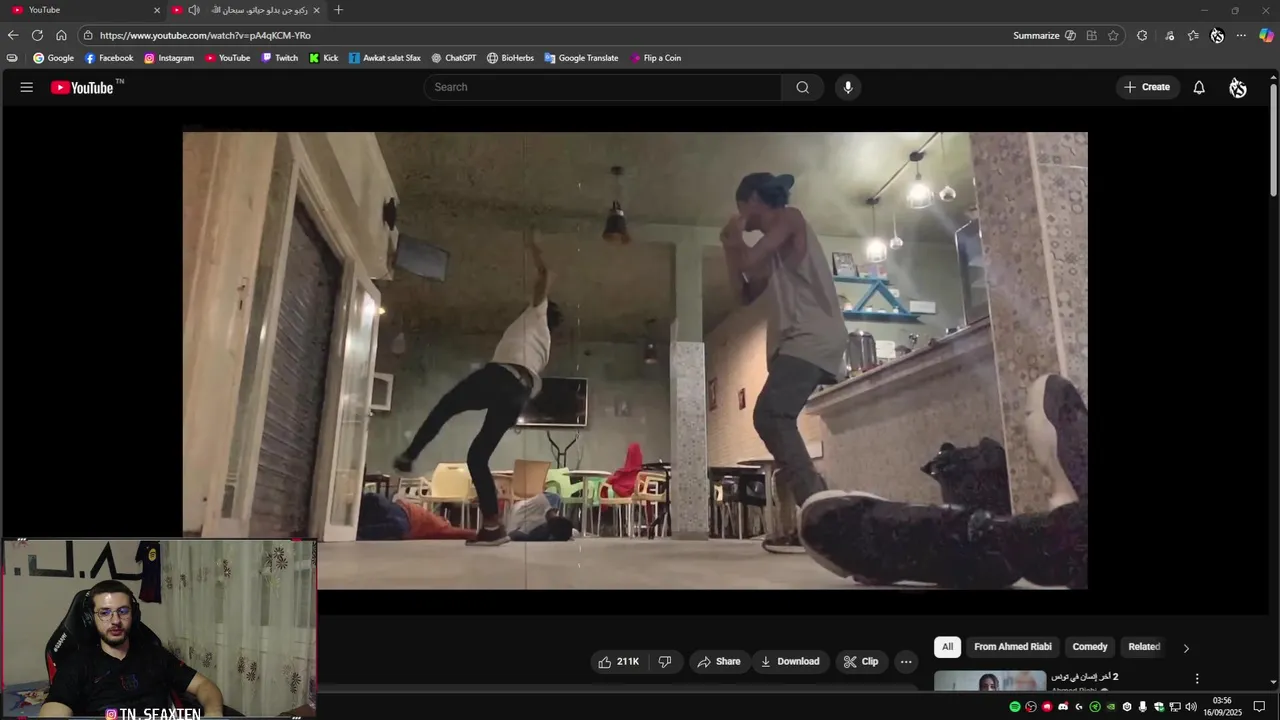Screen dimensions: 1280x720
Task: Open the YouTube guide hamburger menu
Action: (x=27, y=87)
